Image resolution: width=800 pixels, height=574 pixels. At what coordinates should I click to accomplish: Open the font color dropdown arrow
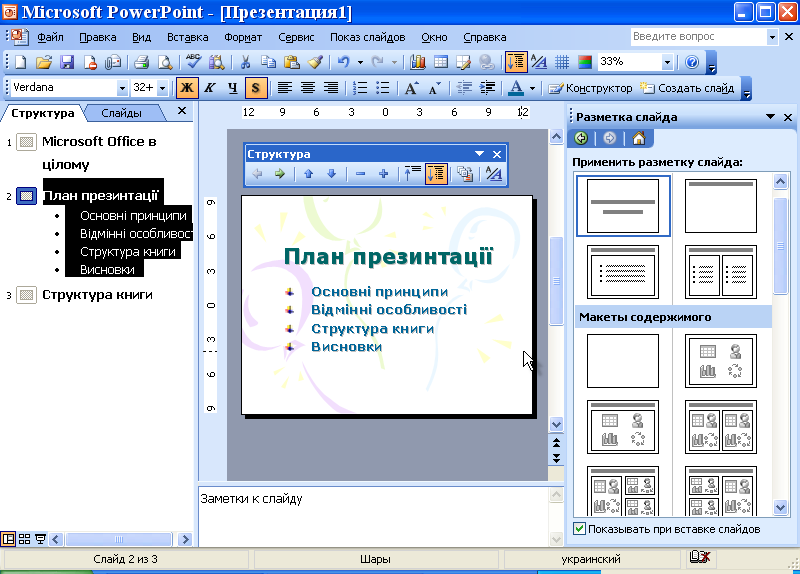pyautogui.click(x=532, y=88)
